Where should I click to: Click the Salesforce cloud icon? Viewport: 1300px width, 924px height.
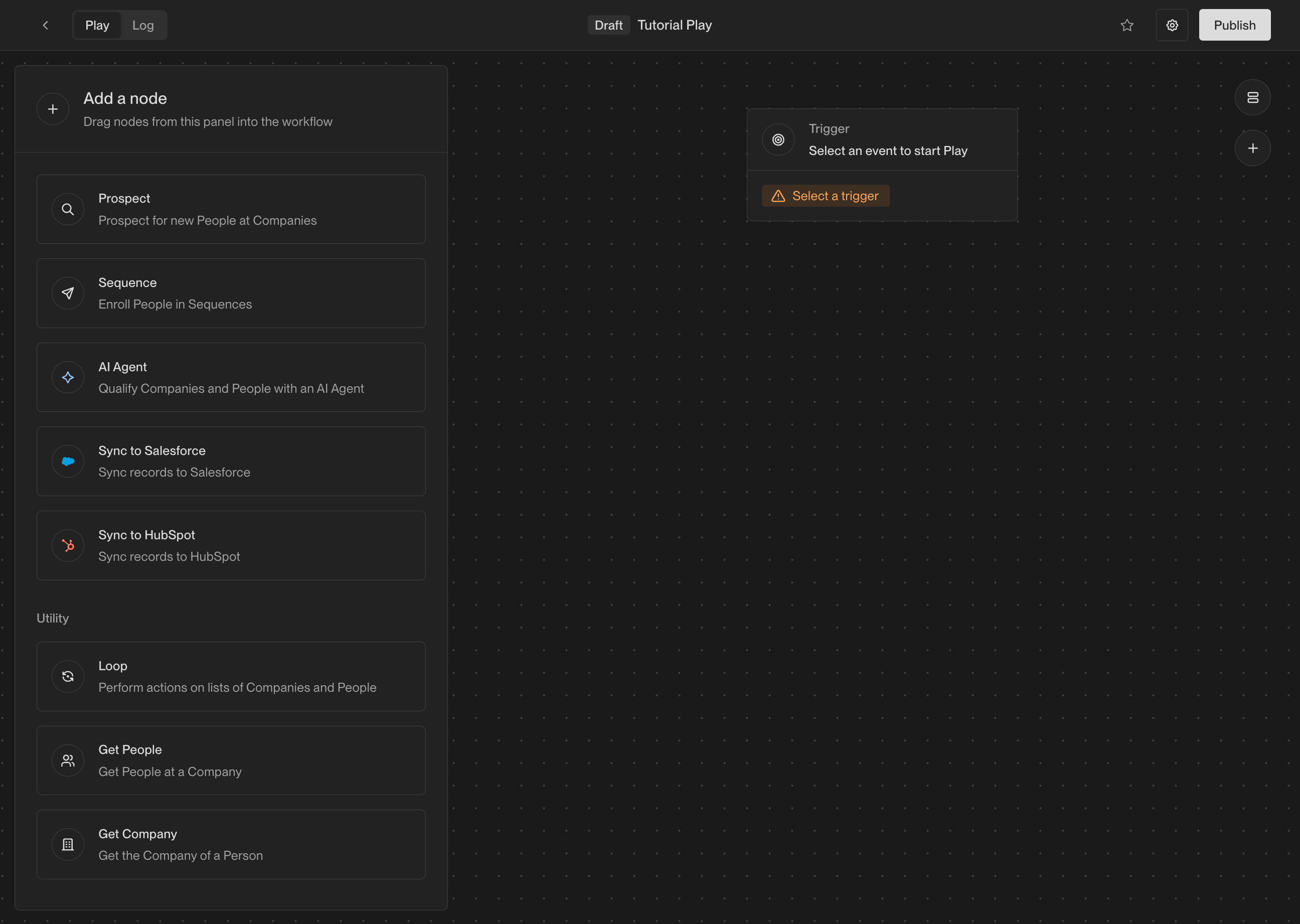point(68,461)
